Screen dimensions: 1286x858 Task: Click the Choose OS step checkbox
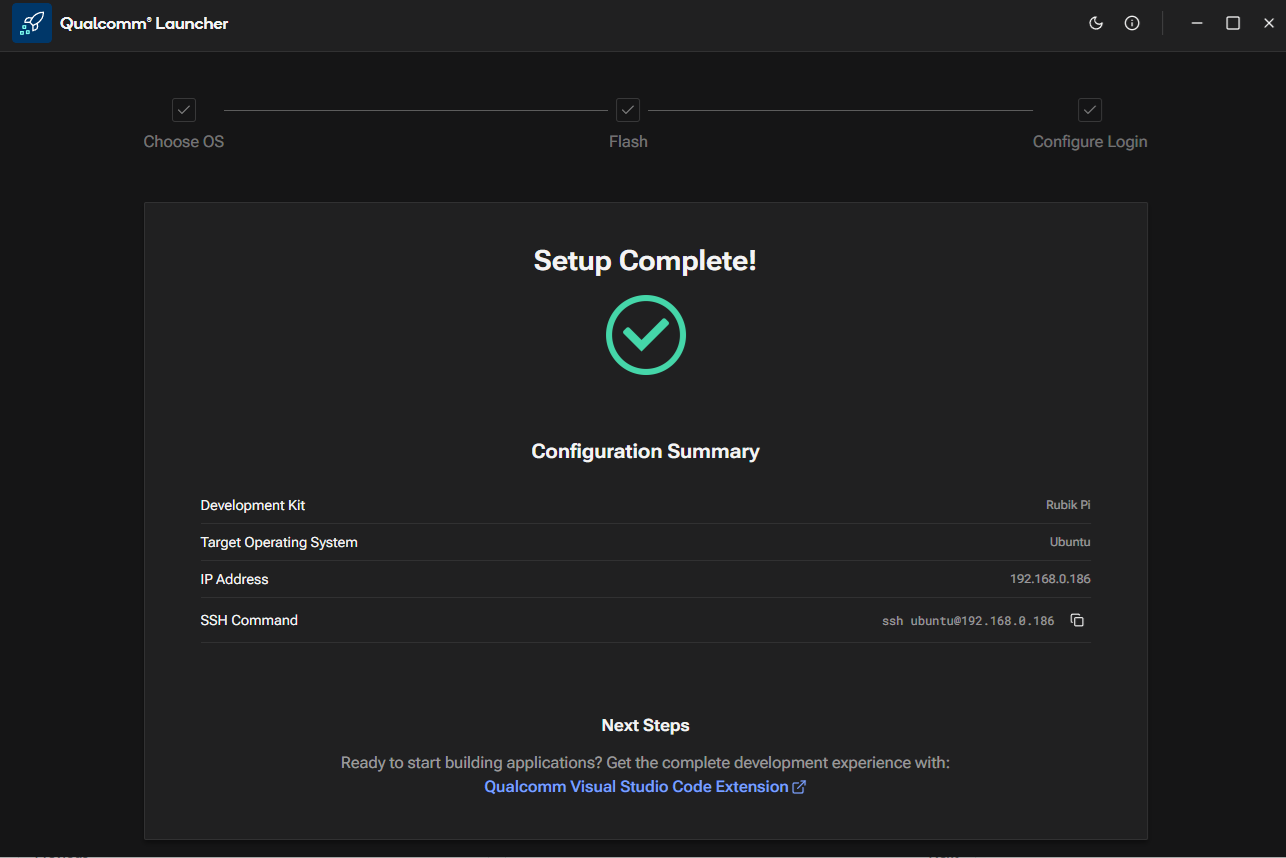click(x=184, y=110)
